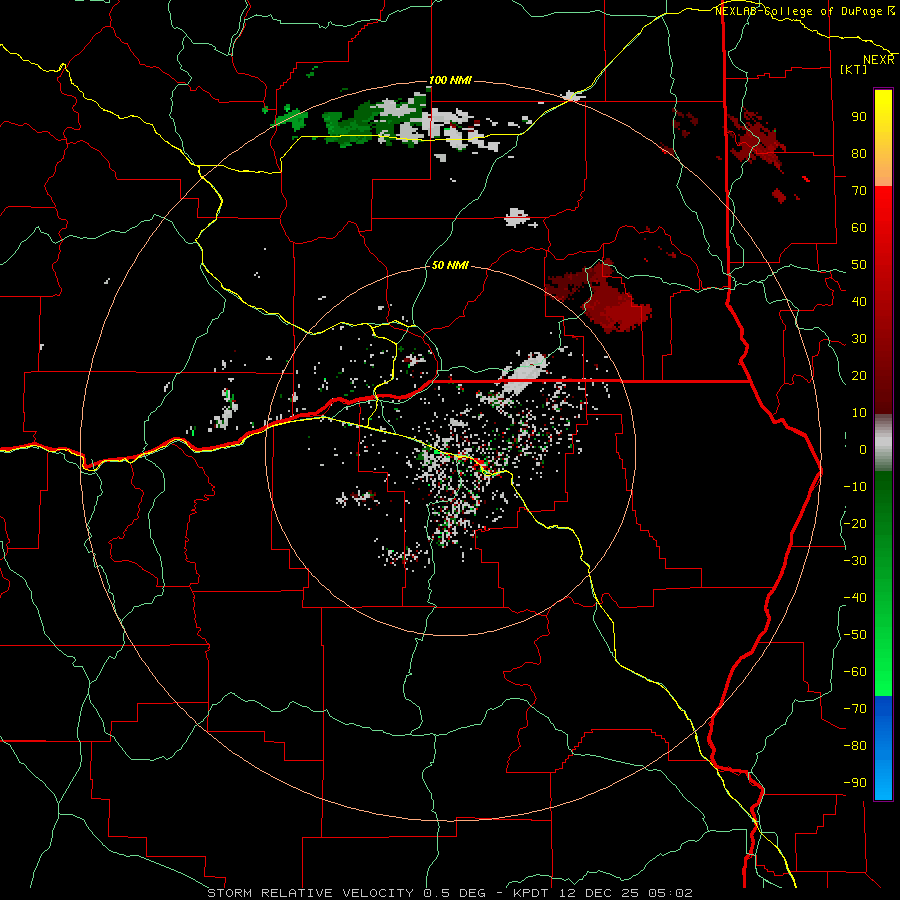Click the "-90" value on velocity scale
The image size is (900, 900).
click(855, 783)
